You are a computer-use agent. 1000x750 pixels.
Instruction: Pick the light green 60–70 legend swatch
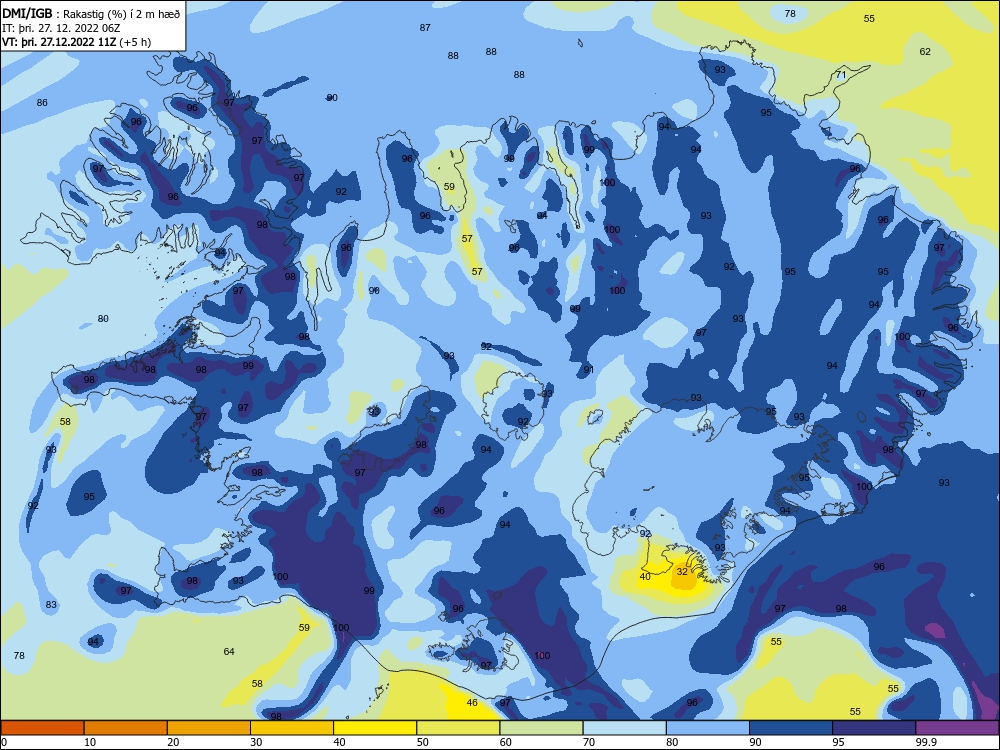(x=541, y=728)
